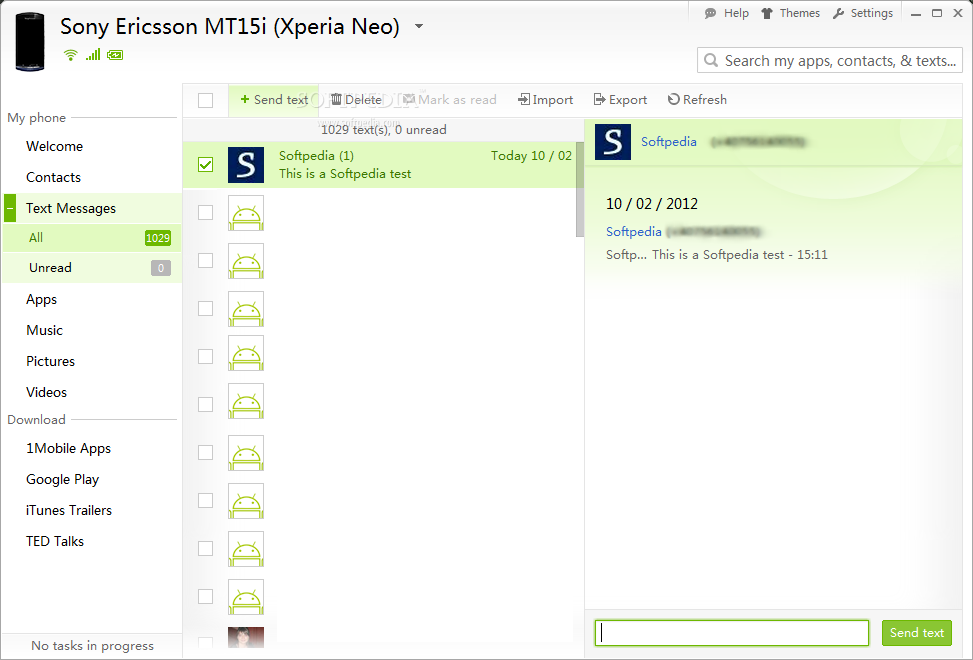Open 1Mobile Apps download source

click(x=68, y=448)
